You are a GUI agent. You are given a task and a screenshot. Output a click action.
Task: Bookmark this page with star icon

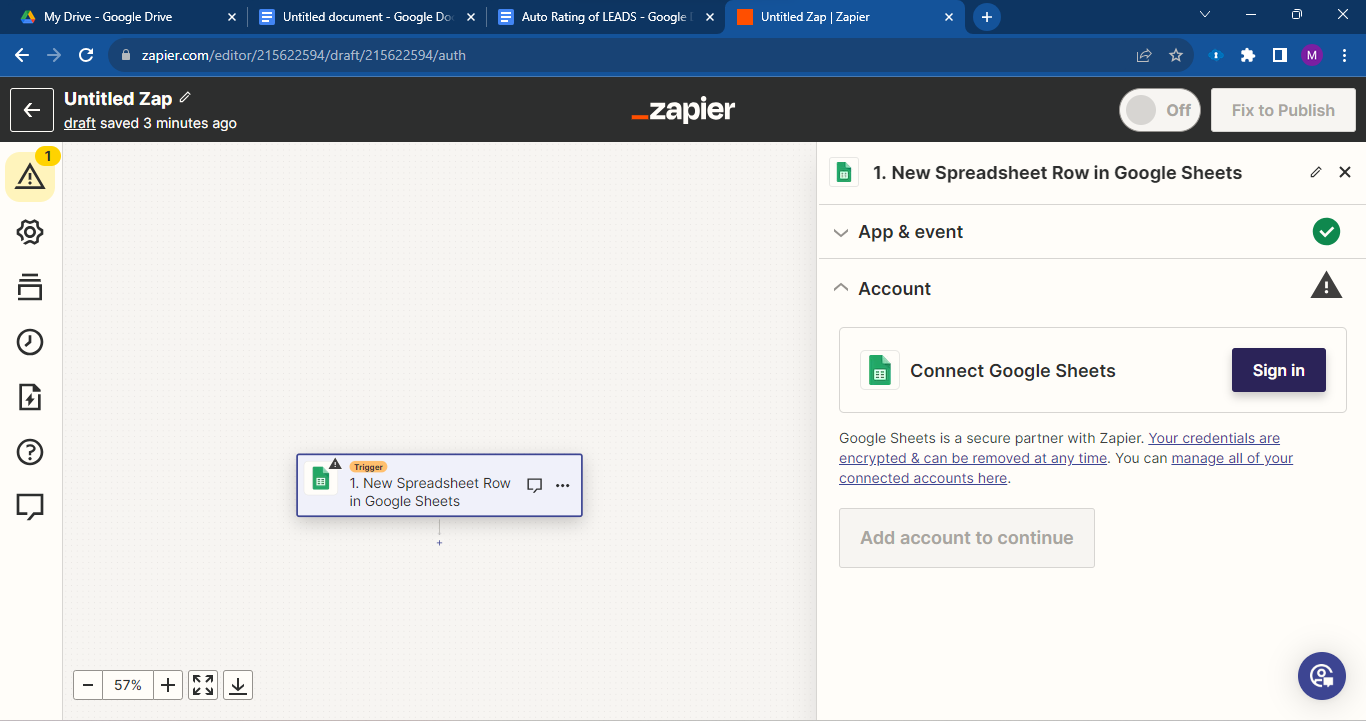tap(1176, 55)
